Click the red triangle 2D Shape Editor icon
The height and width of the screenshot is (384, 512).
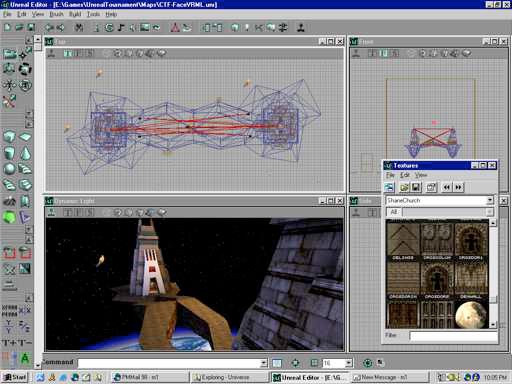(175, 28)
